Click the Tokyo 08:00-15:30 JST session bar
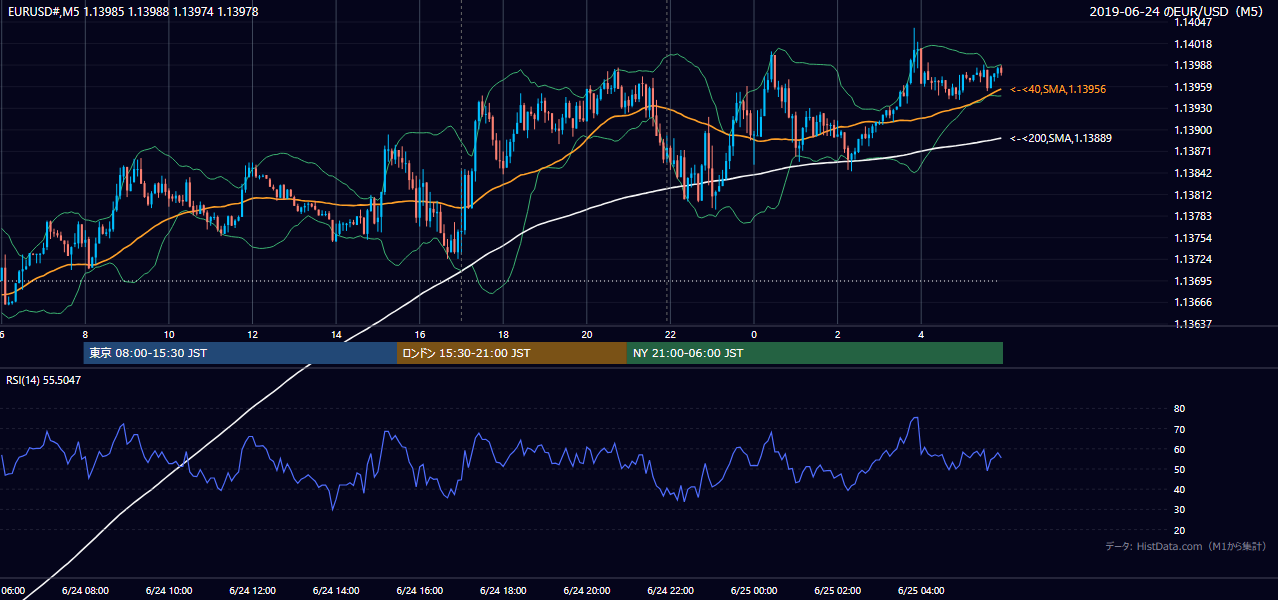 [240, 353]
